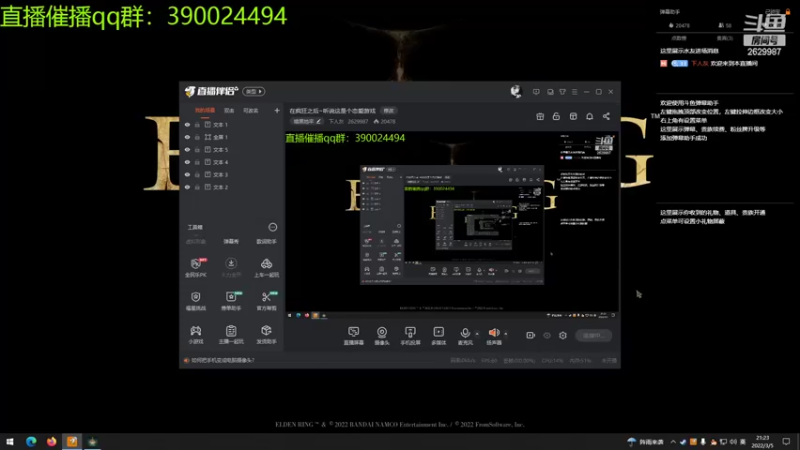This screenshot has height=450, width=800.
Task: Launch Microsoft Edge from taskbar
Action: click(x=31, y=441)
